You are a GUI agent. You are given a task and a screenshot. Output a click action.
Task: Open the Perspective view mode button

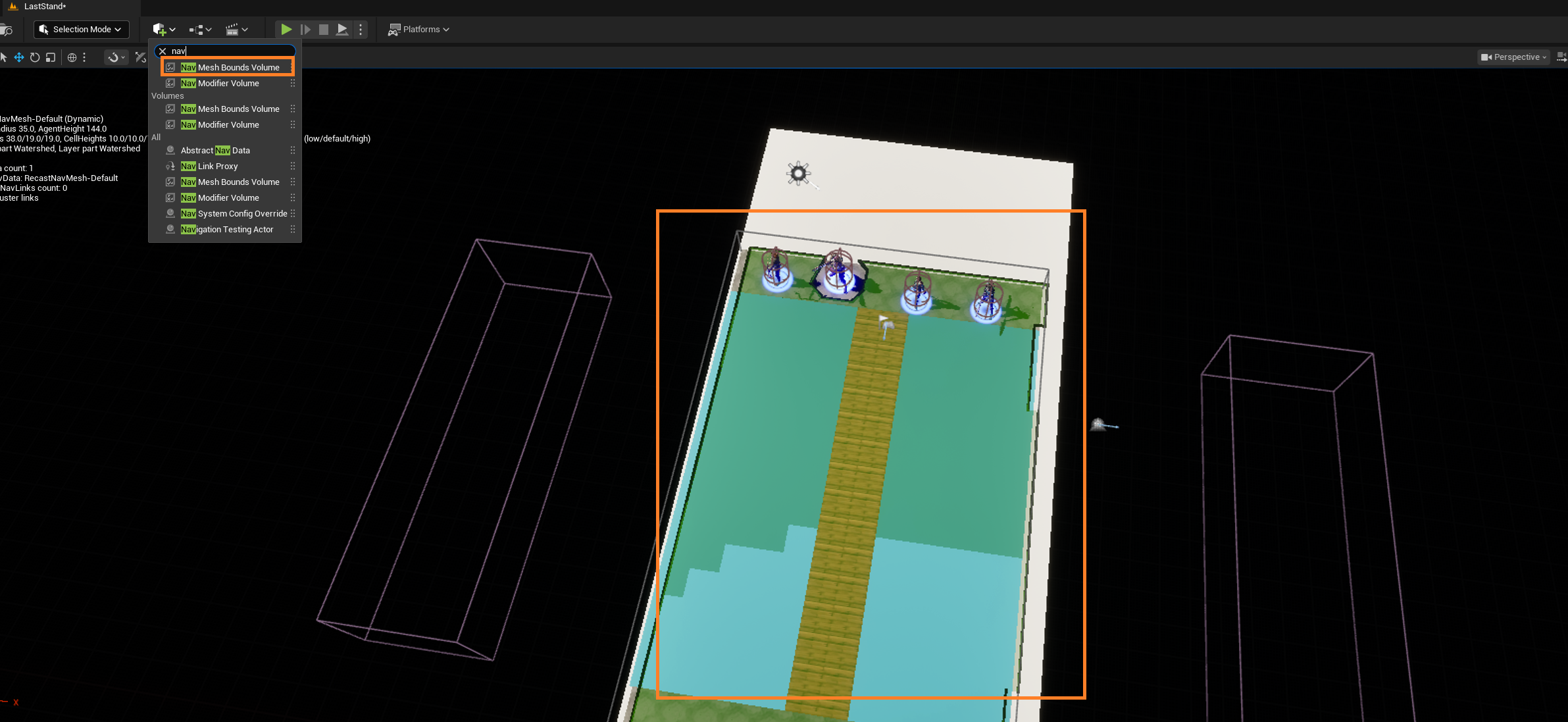[x=1513, y=57]
